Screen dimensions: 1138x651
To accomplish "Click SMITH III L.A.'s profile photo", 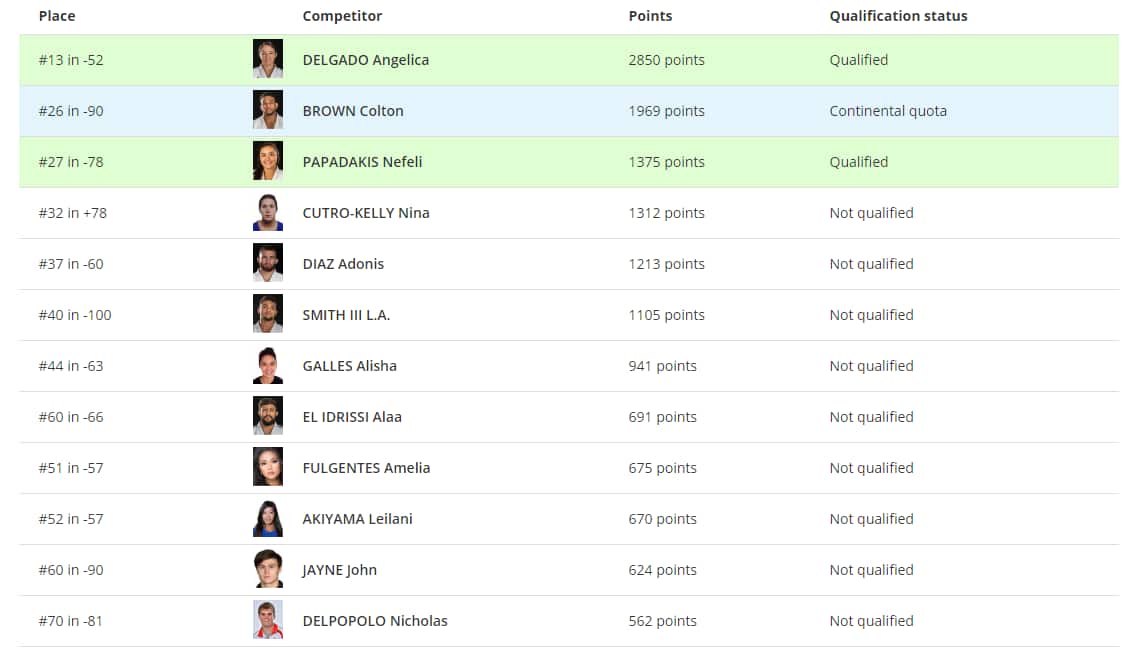I will 268,315.
